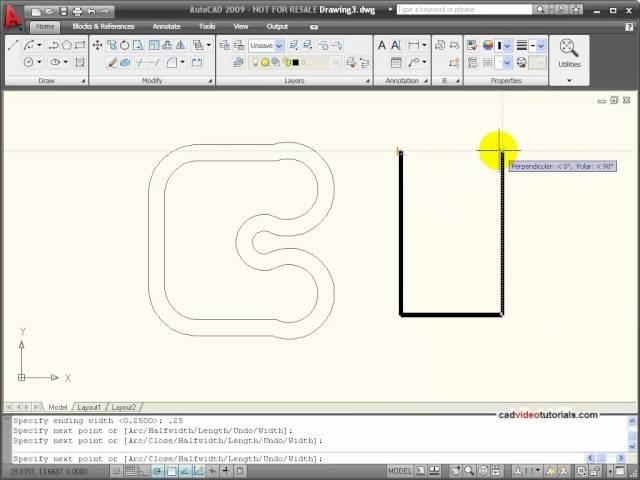Screen dimensions: 640x480
Task: Select the Rotate tool
Action: (125, 45)
